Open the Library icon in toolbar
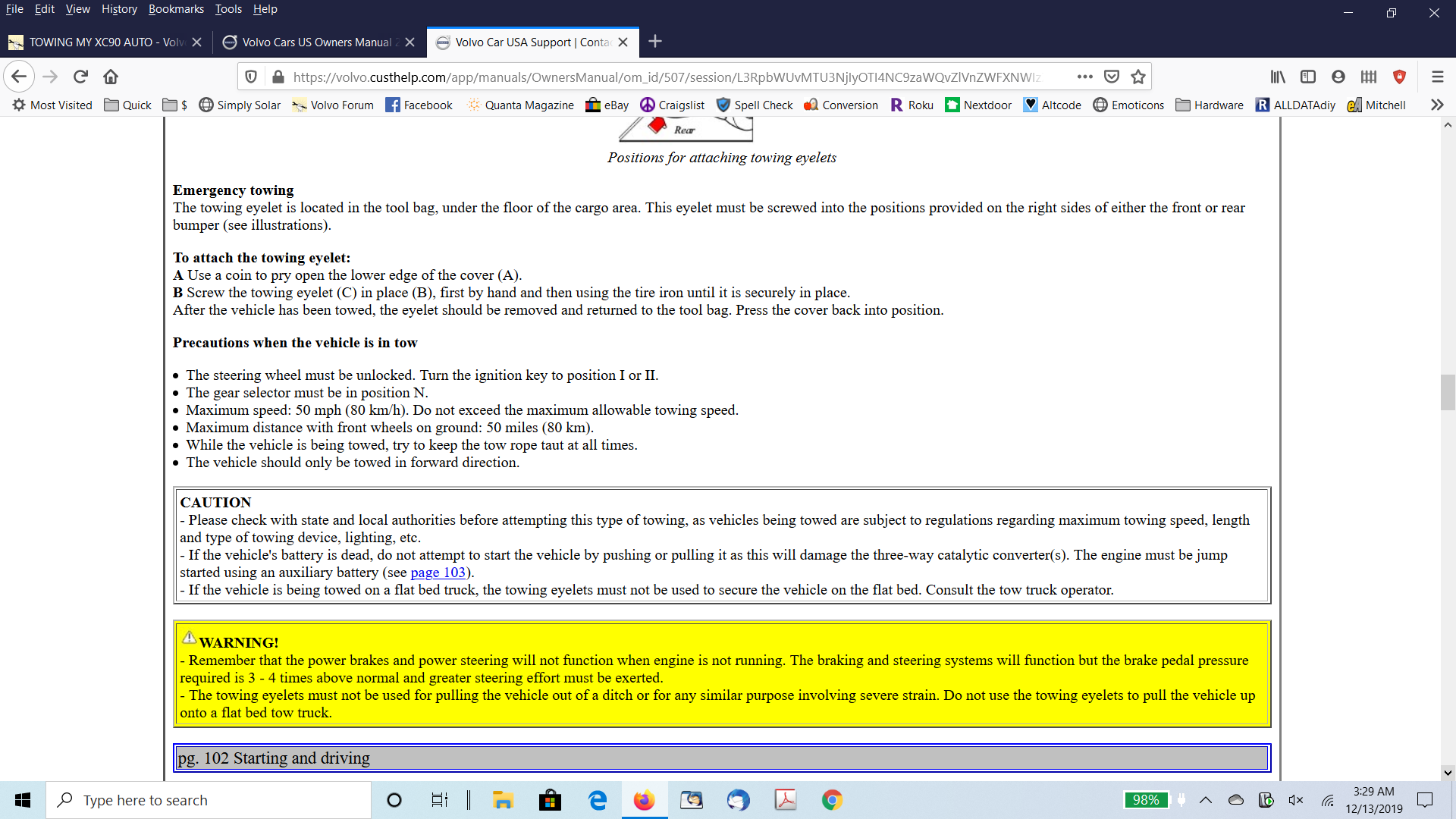The height and width of the screenshot is (819, 1456). tap(1278, 77)
